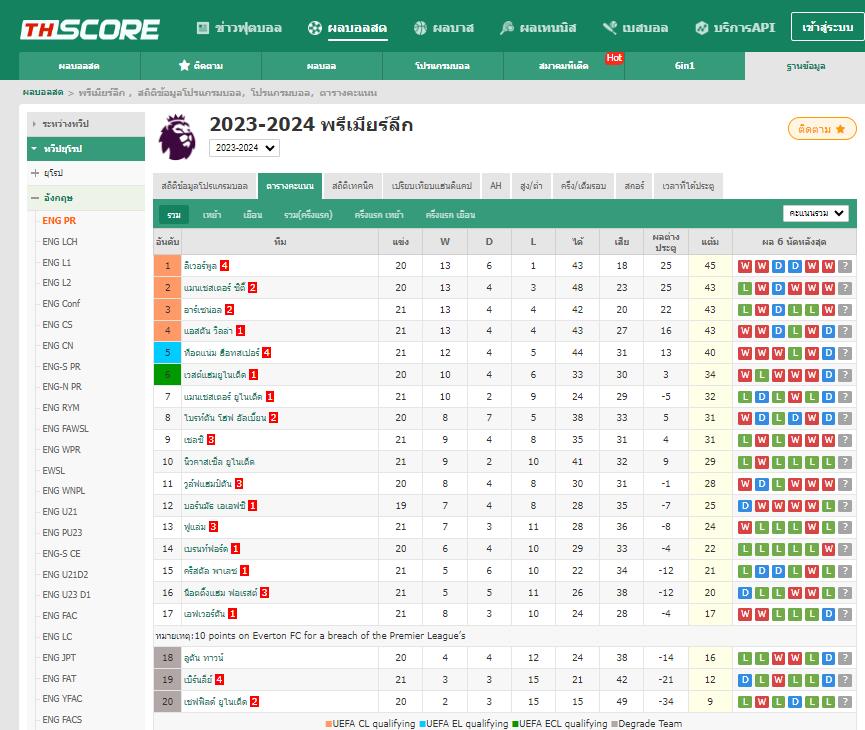Click the Premier League breadcrumb link

pyautogui.click(x=102, y=92)
